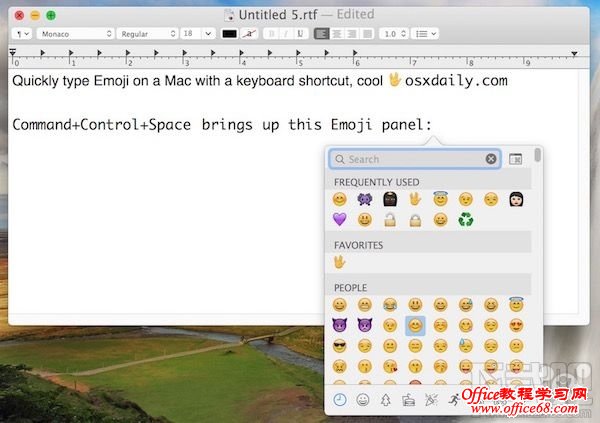
Task: Switch to the smiley People category
Action: (363, 400)
